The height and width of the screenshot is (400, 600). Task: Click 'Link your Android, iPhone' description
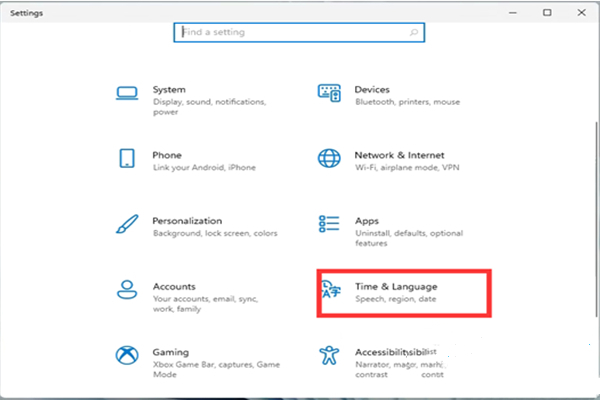click(204, 168)
